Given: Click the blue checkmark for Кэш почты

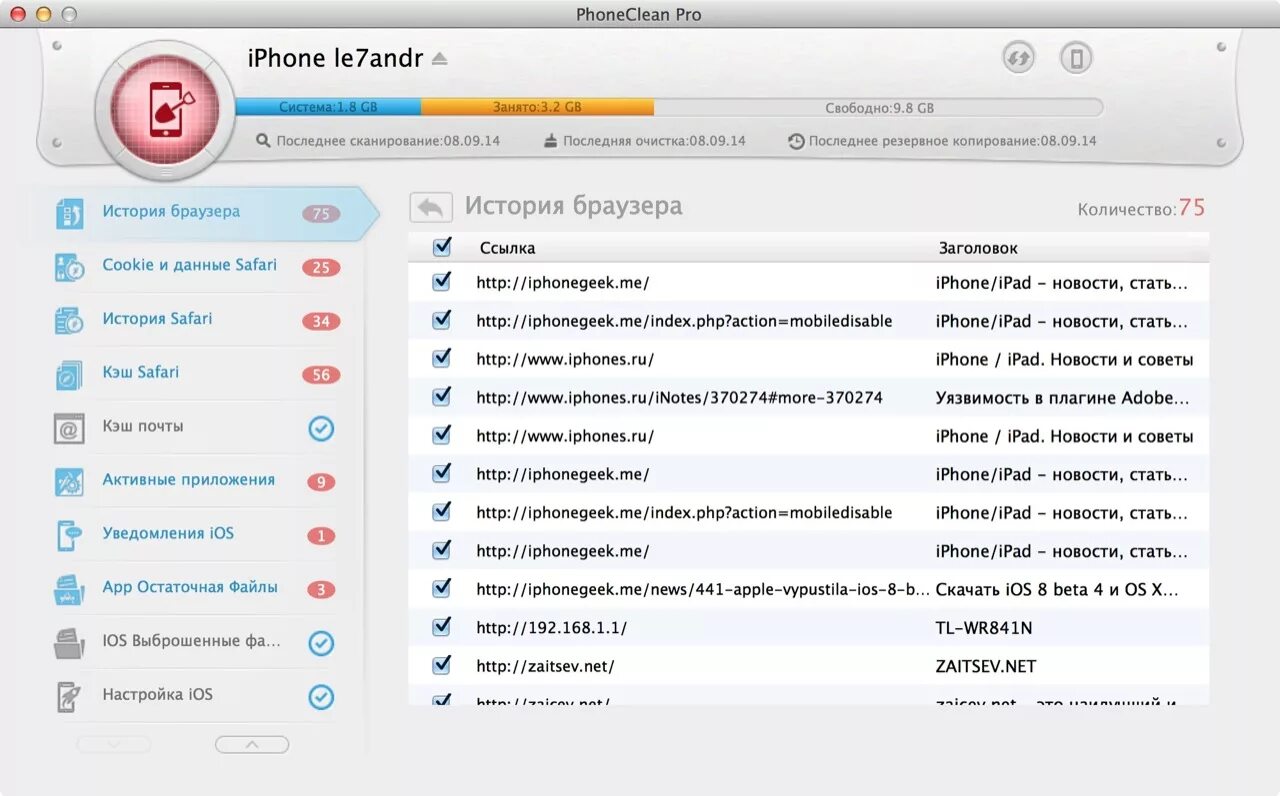Looking at the screenshot, I should [x=321, y=429].
